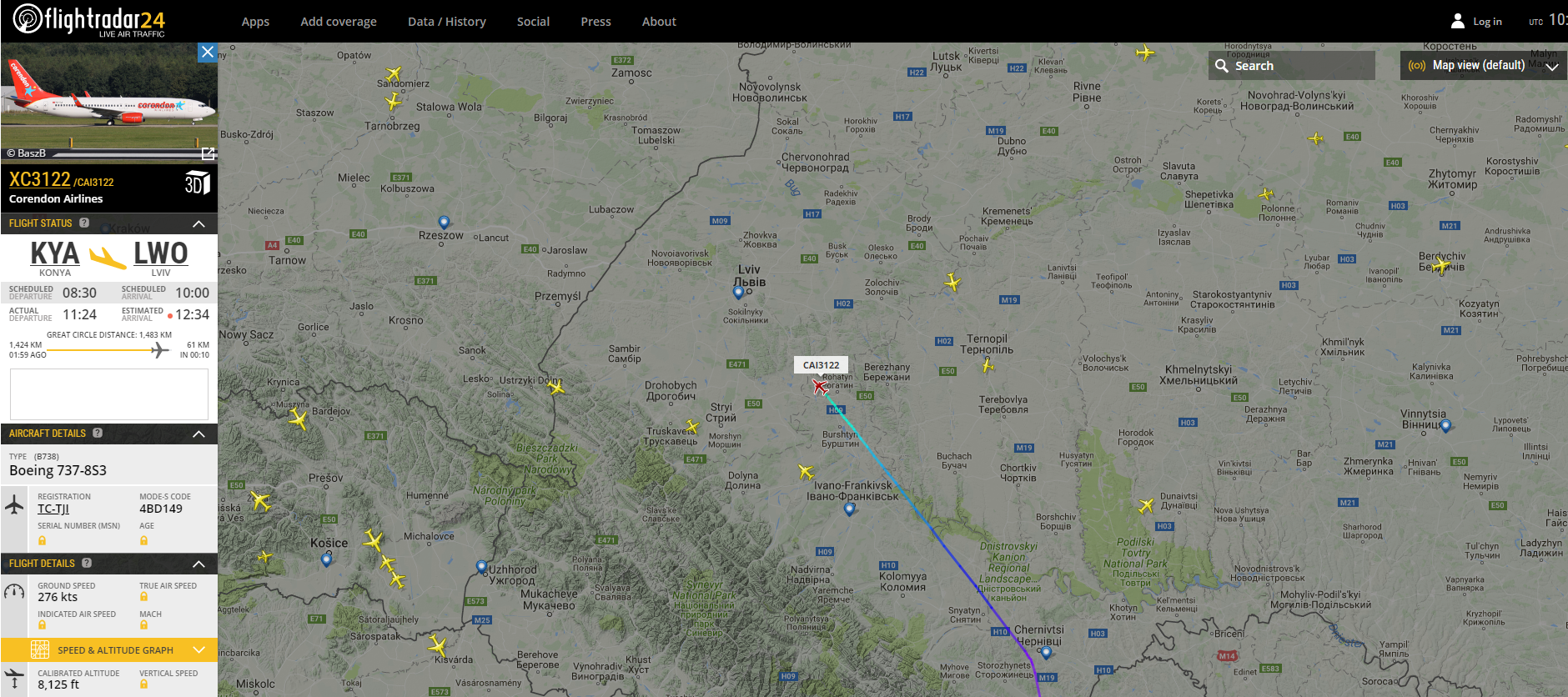Click the Search input field

point(1292,66)
